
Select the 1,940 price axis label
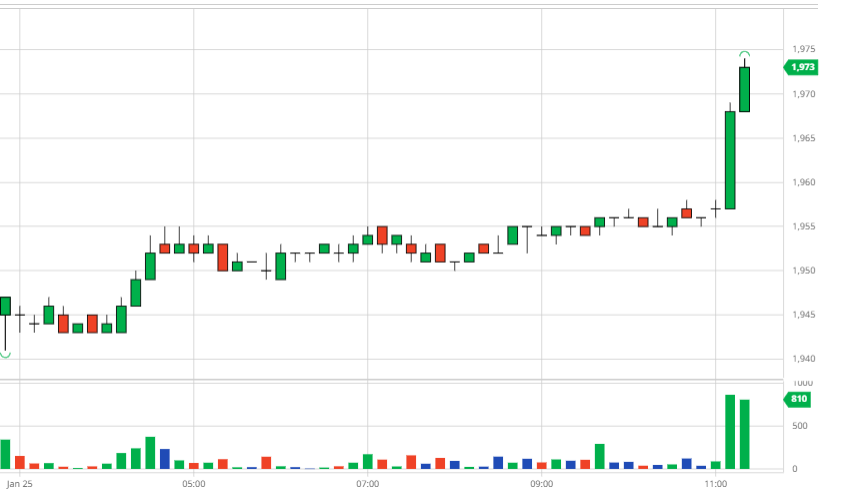[x=804, y=359]
